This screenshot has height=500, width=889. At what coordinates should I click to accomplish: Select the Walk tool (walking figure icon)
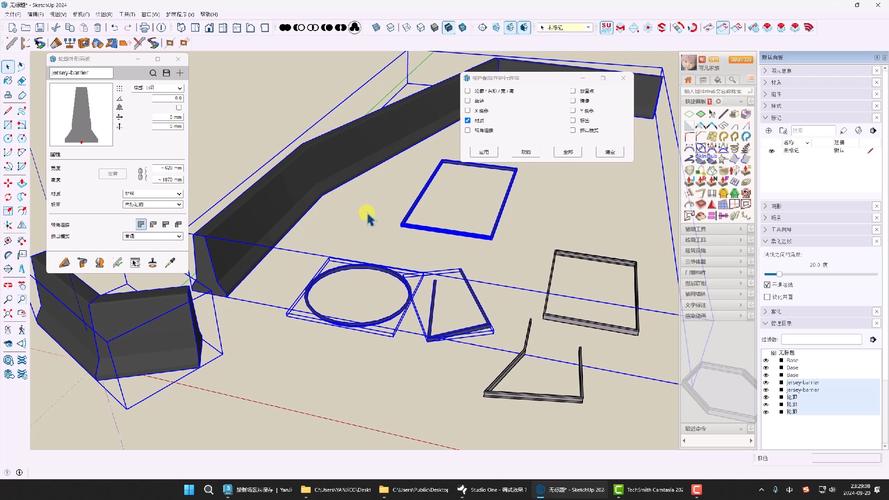22,329
